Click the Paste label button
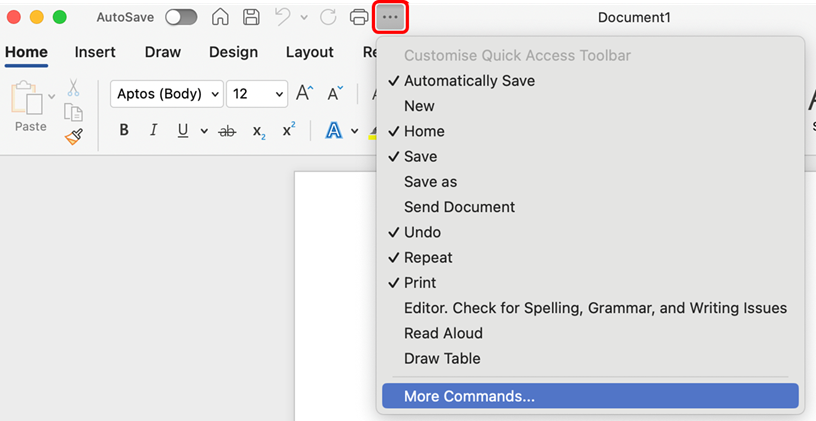The height and width of the screenshot is (421, 816). pyautogui.click(x=31, y=127)
